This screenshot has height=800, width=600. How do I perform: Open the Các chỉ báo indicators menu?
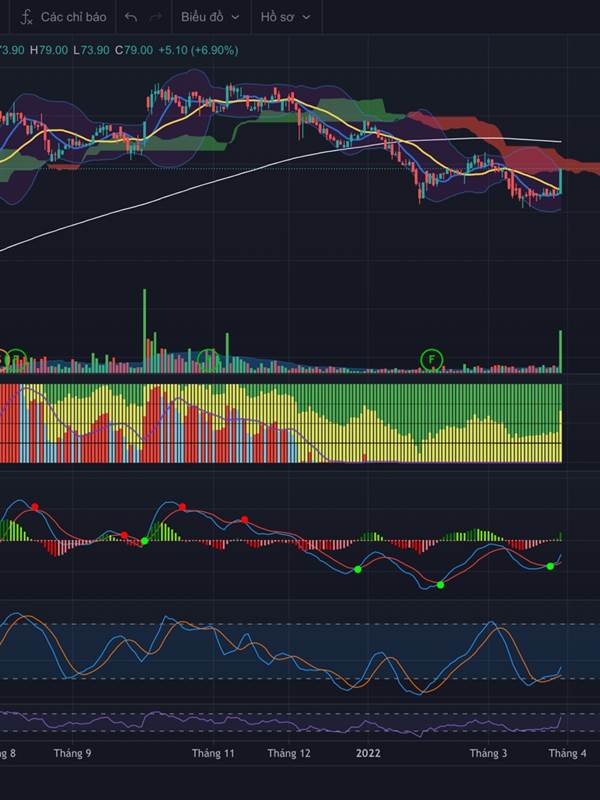point(63,17)
